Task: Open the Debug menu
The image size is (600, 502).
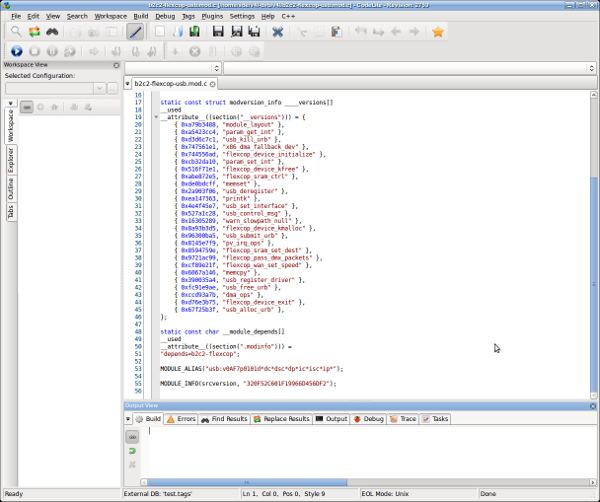Action: [165, 16]
